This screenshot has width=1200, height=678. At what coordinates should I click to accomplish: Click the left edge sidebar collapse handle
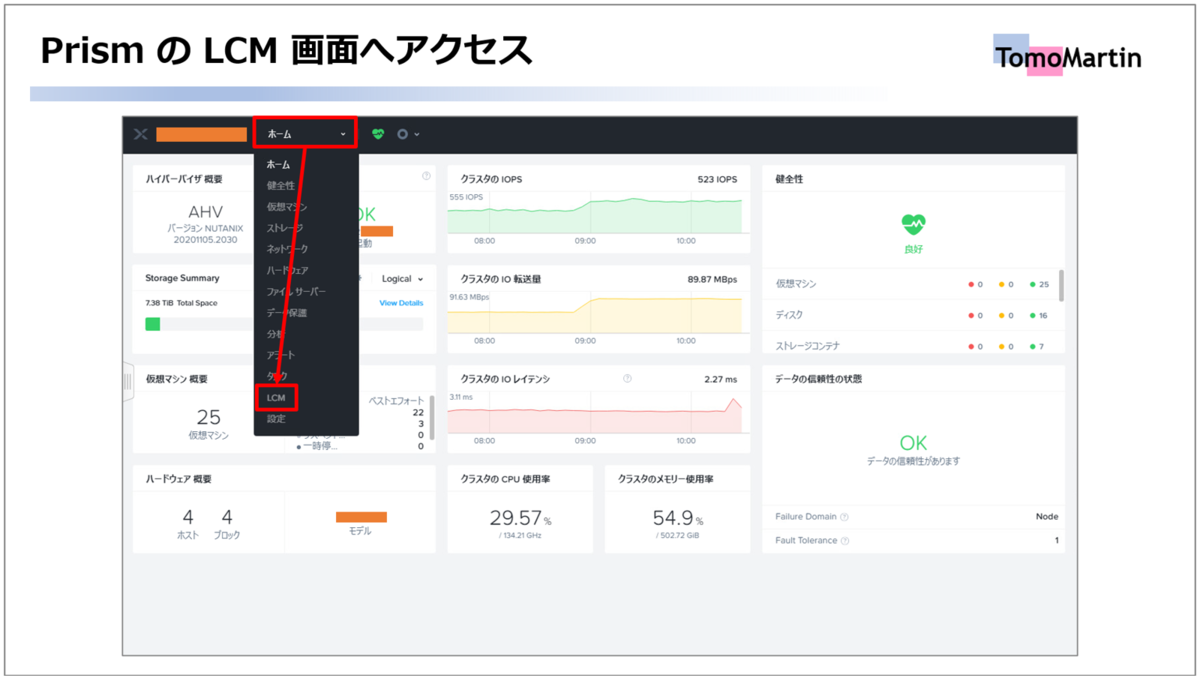127,382
